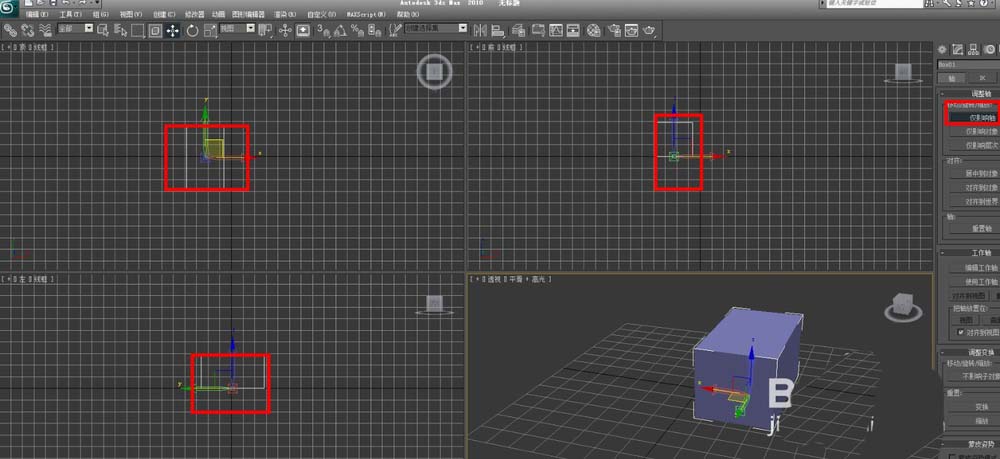
Task: Select the Move tool in toolbar
Action: (172, 31)
